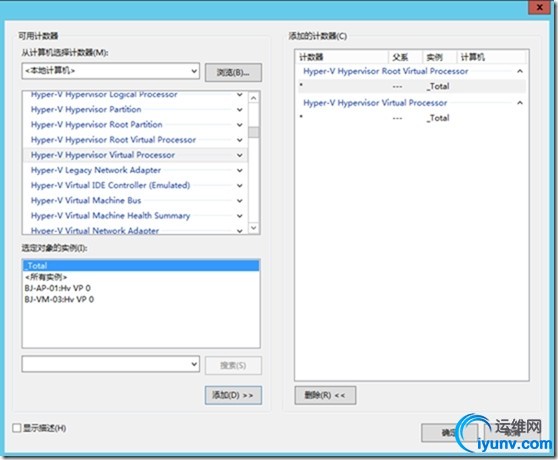Screen dimensions: 558x460
Task: Expand Hyper-V Hypervisor Partition counters
Action: [x=239, y=110]
